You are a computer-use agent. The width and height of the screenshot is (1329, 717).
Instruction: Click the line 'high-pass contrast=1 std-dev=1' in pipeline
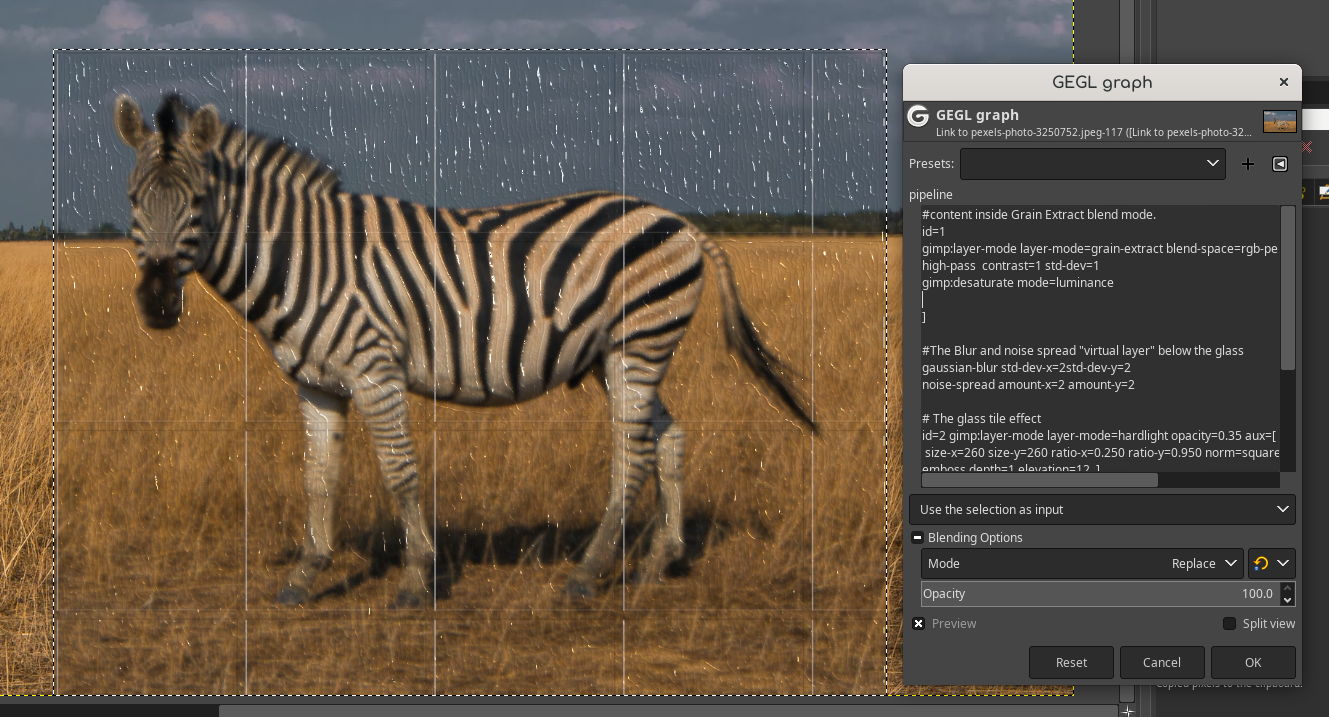click(1010, 266)
